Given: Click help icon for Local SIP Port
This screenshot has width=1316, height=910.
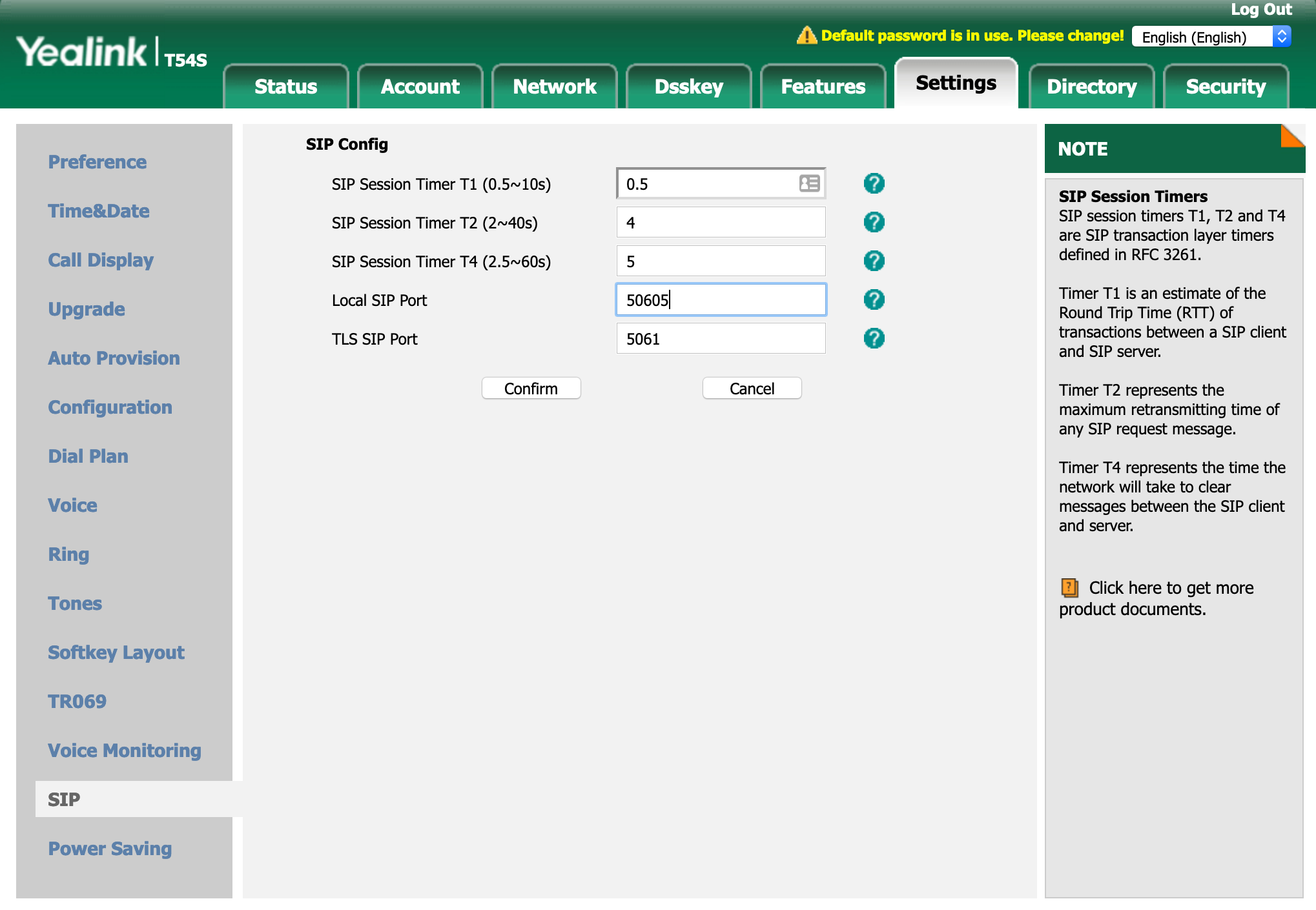Looking at the screenshot, I should [x=874, y=299].
